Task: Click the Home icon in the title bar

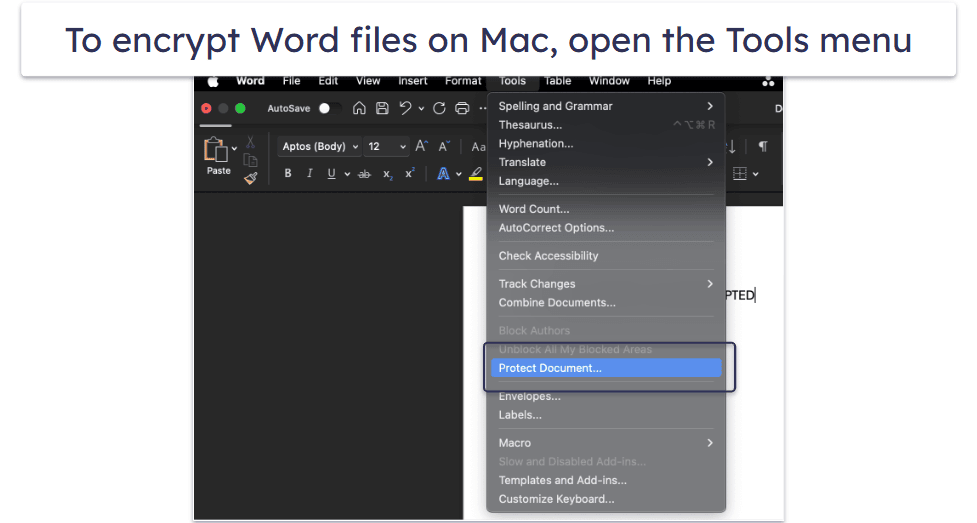Action: pyautogui.click(x=359, y=108)
